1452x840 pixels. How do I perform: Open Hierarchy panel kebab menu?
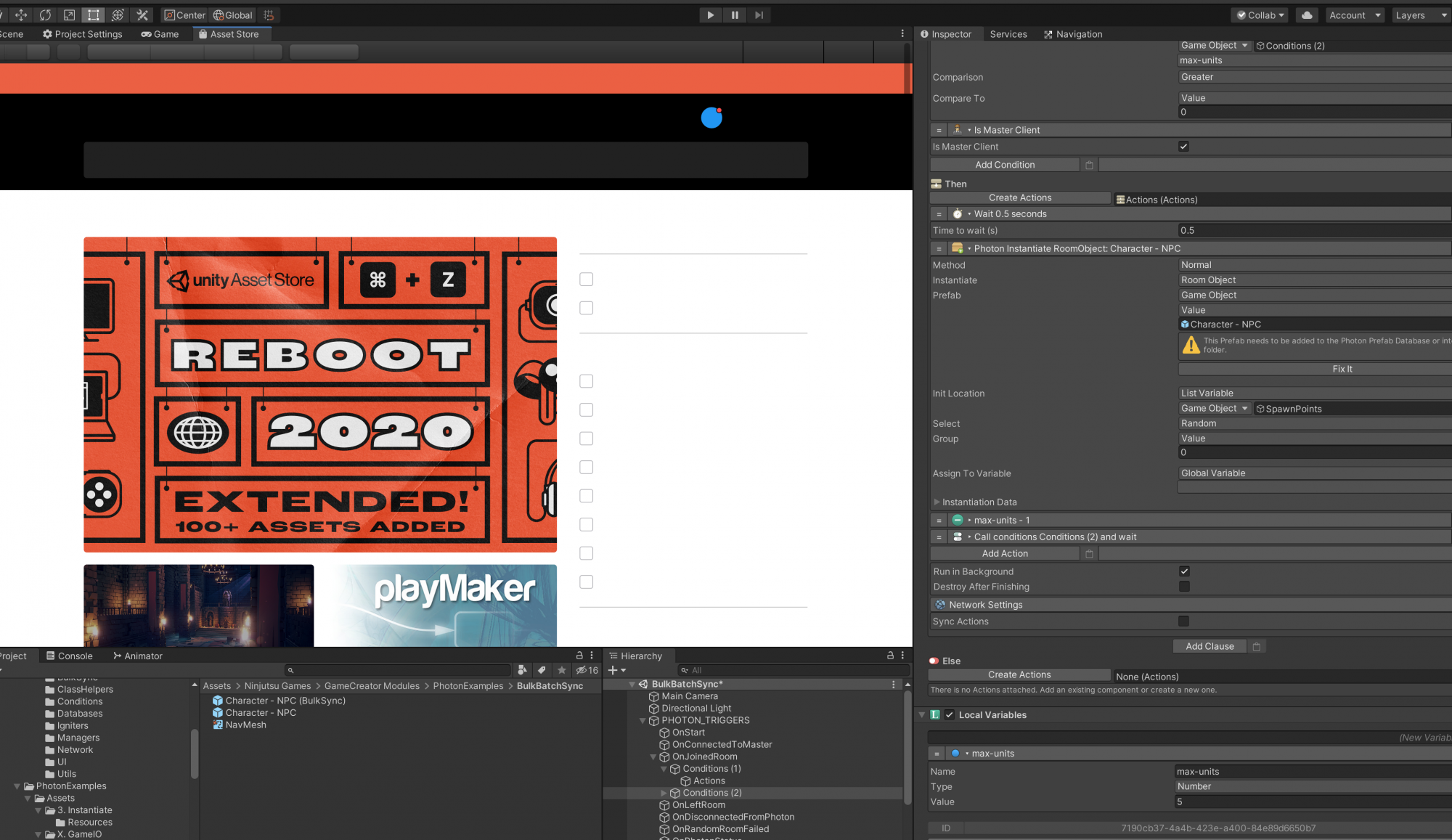coord(902,656)
